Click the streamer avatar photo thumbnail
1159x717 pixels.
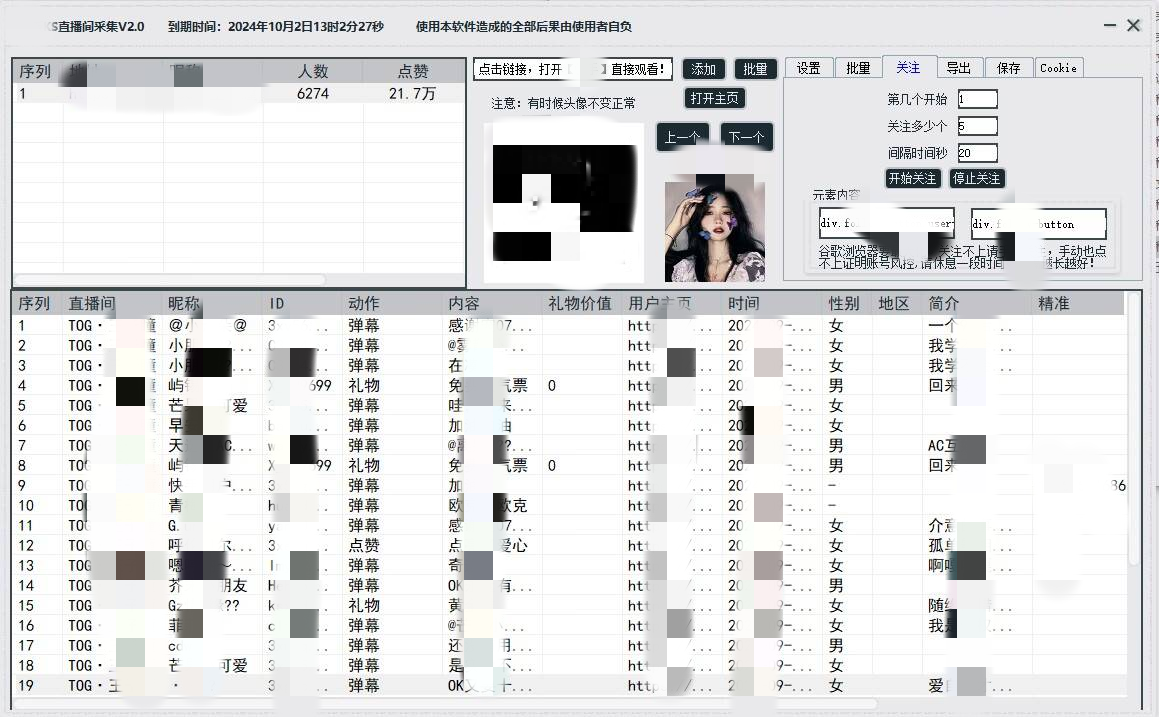pyautogui.click(x=714, y=231)
